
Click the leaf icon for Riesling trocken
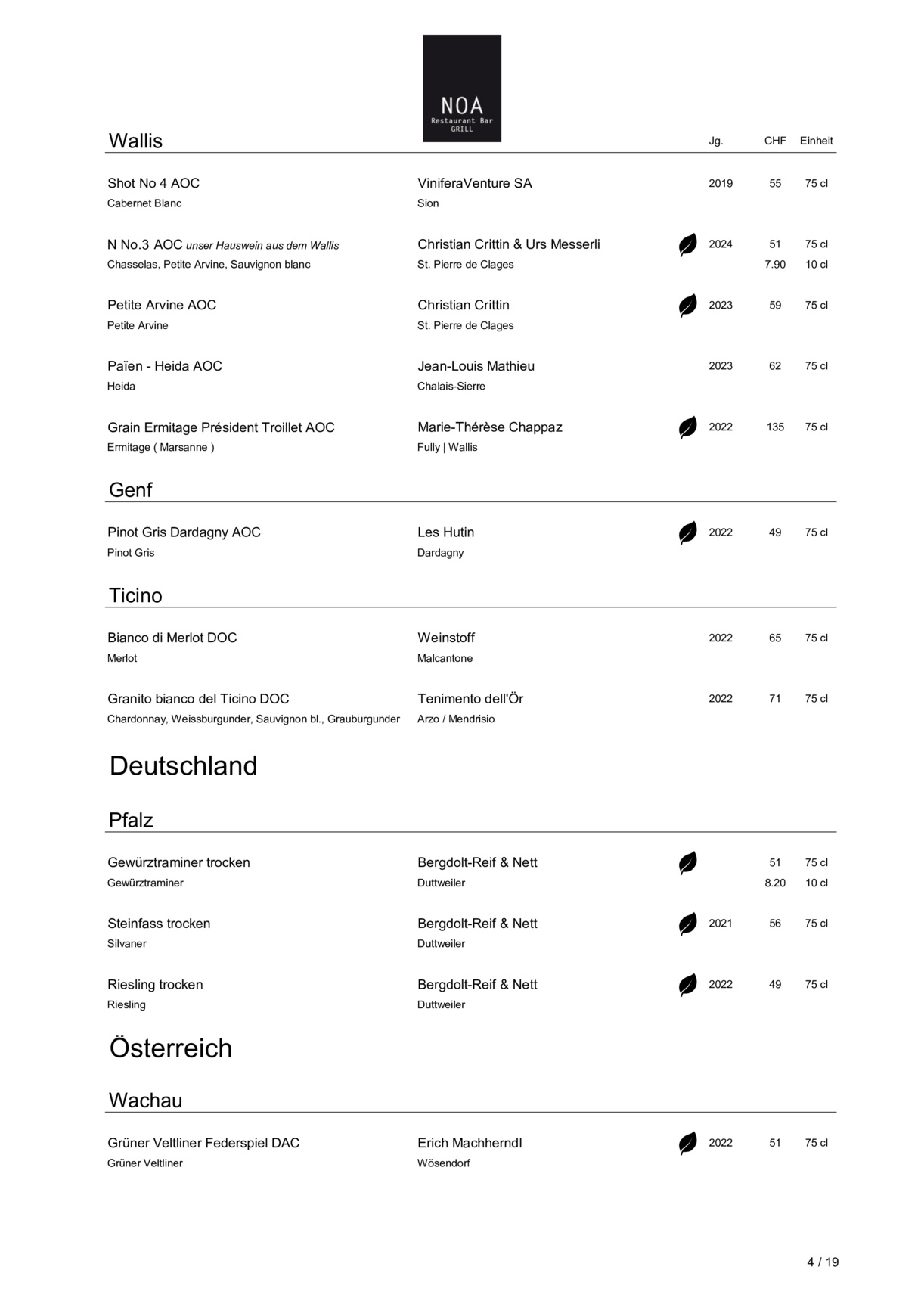coord(687,985)
